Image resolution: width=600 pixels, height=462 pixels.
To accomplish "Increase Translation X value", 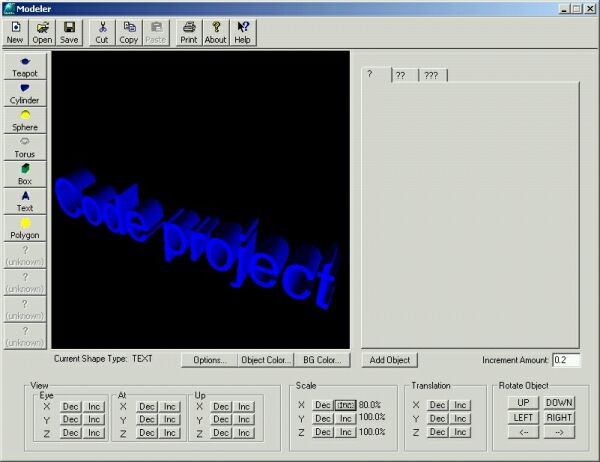I will (460, 405).
